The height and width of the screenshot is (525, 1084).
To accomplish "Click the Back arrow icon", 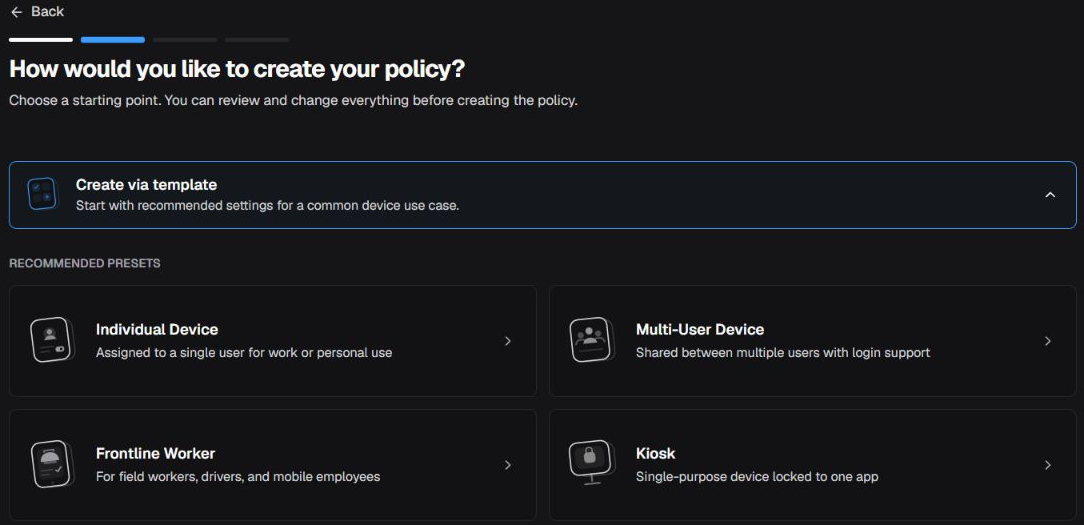I will pyautogui.click(x=17, y=12).
